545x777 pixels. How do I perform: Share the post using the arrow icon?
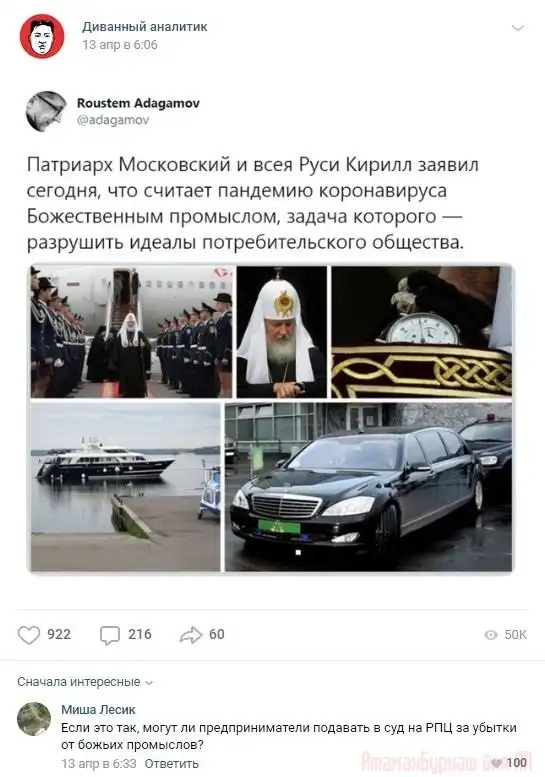pyautogui.click(x=191, y=635)
